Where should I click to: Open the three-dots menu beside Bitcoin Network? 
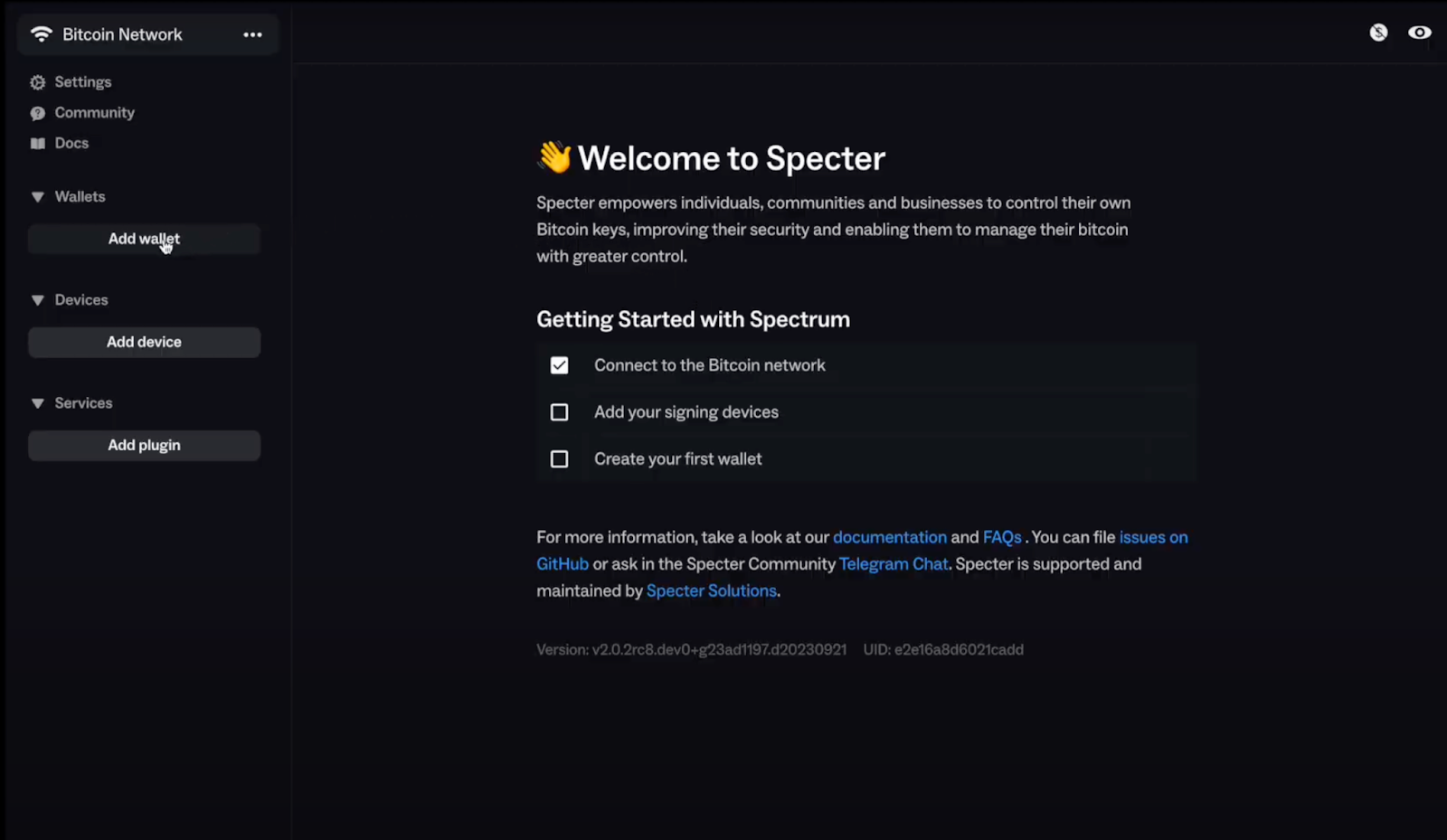[x=252, y=34]
